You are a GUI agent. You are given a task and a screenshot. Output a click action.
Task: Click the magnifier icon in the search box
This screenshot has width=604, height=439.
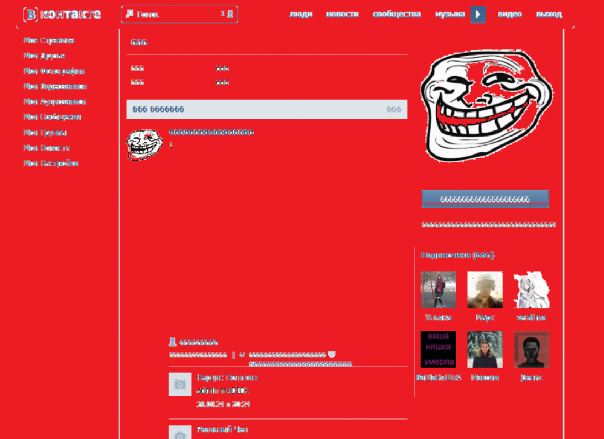pos(129,14)
